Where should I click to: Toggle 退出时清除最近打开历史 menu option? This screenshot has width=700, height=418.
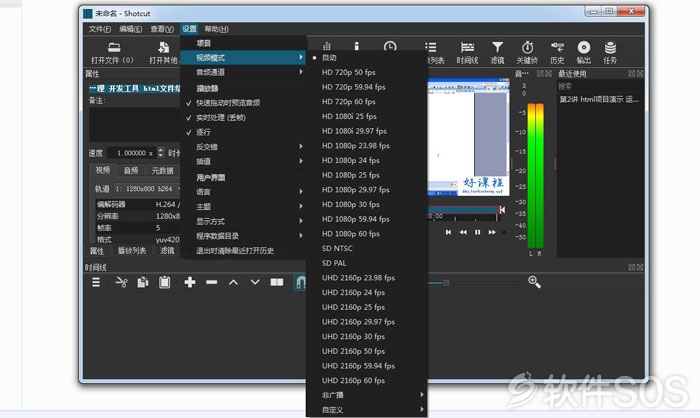point(243,251)
